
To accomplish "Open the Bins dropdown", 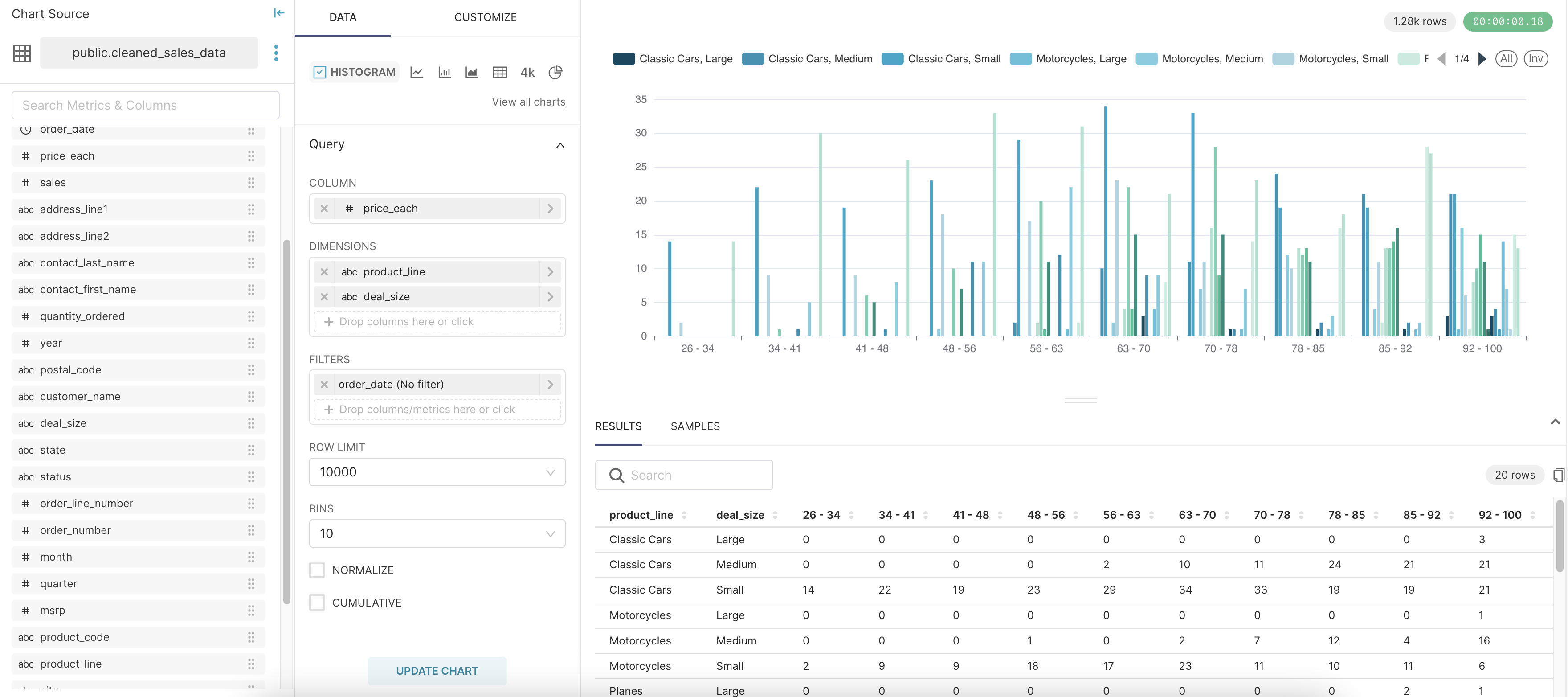I will (x=437, y=533).
